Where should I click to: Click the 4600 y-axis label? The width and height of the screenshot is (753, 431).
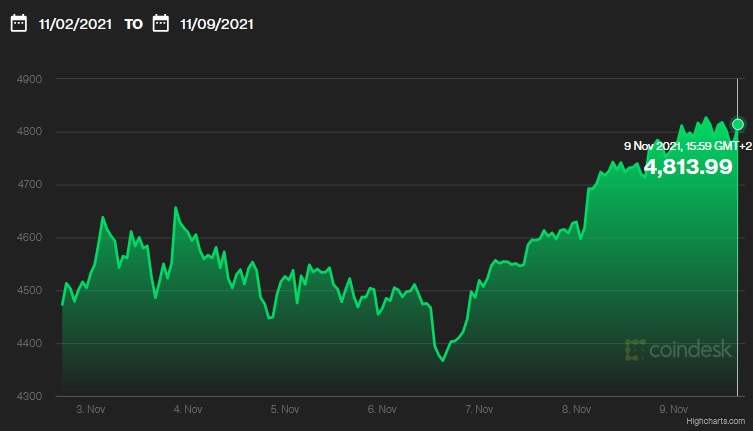[28, 238]
